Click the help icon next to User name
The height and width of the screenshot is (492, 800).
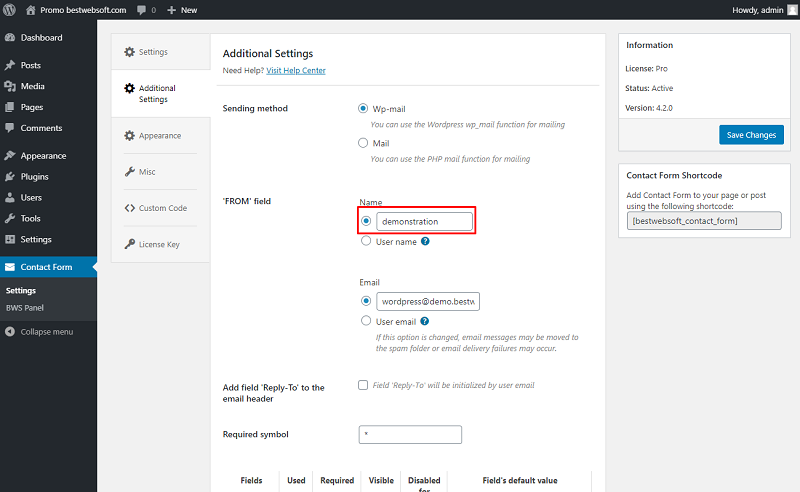425,241
